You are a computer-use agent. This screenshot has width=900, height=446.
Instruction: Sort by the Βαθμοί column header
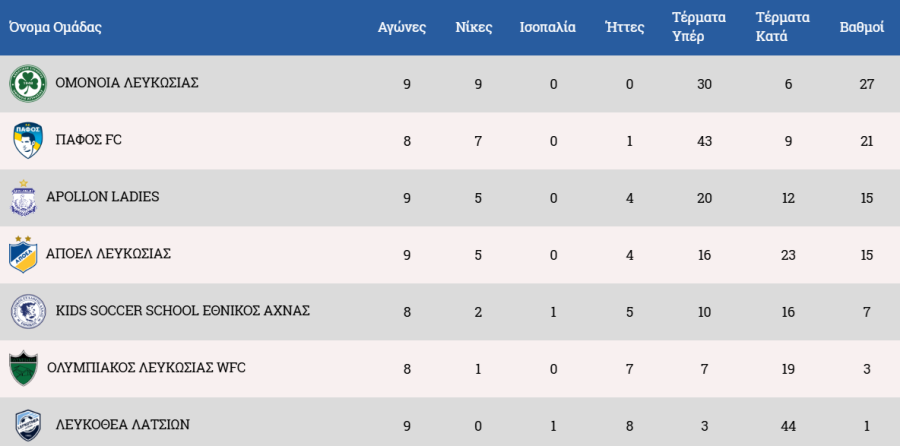(861, 28)
